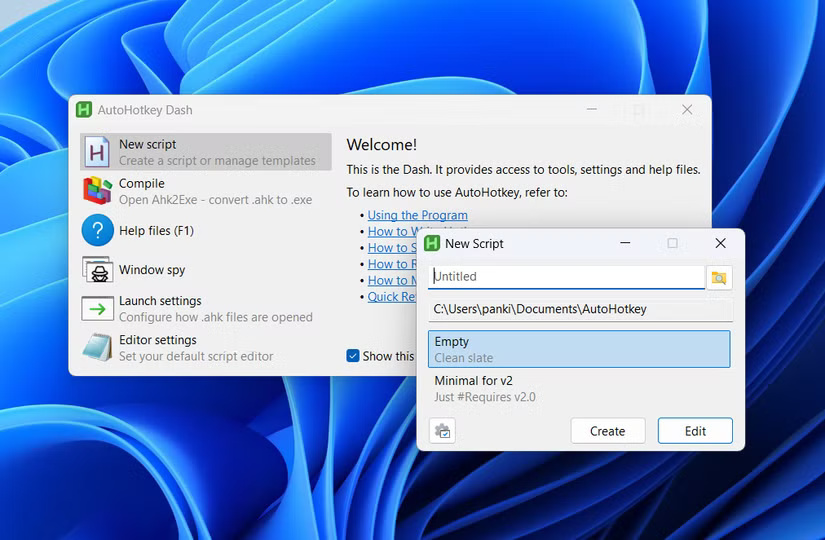Click the Editor settings notepad icon
Viewport: 825px width, 540px height.
pyautogui.click(x=97, y=348)
